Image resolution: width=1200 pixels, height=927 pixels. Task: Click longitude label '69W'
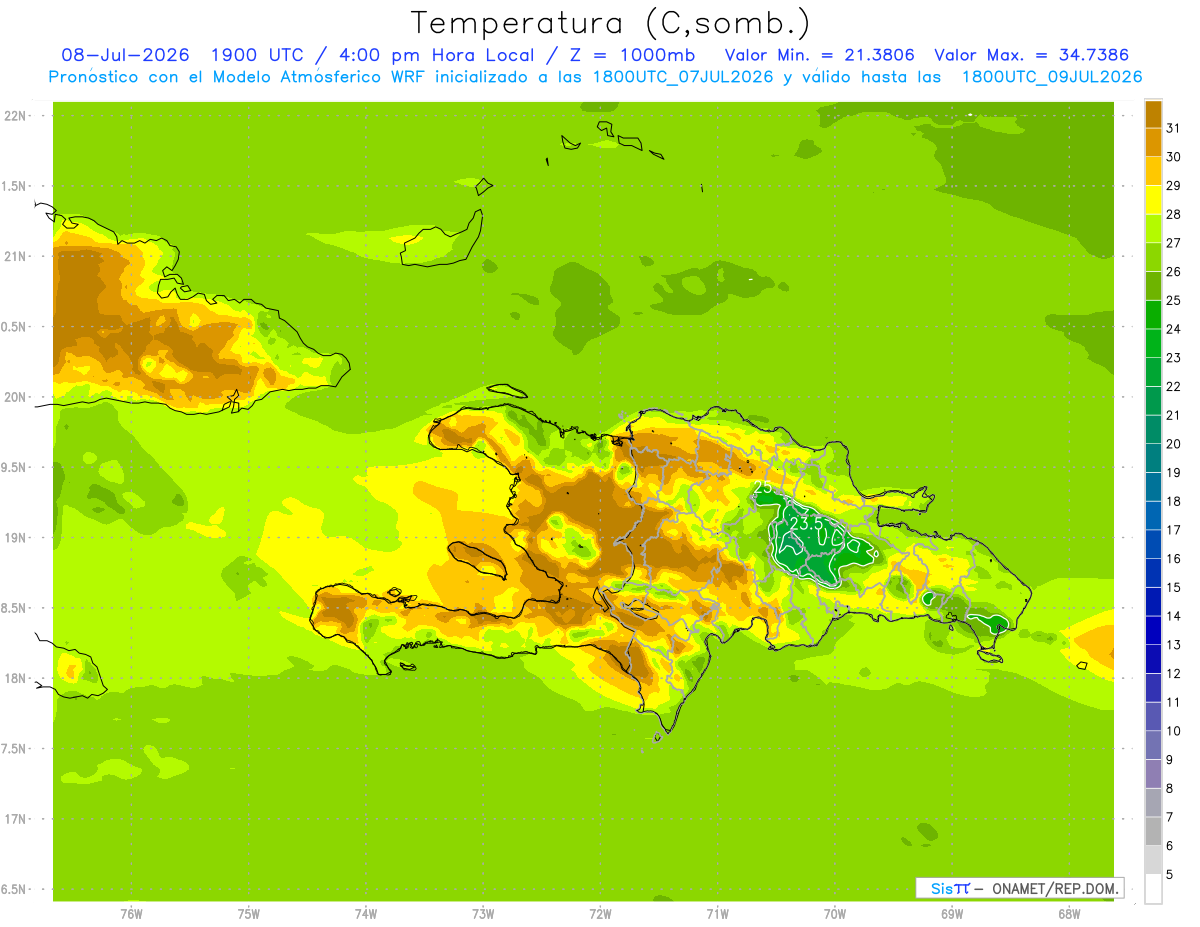point(952,914)
